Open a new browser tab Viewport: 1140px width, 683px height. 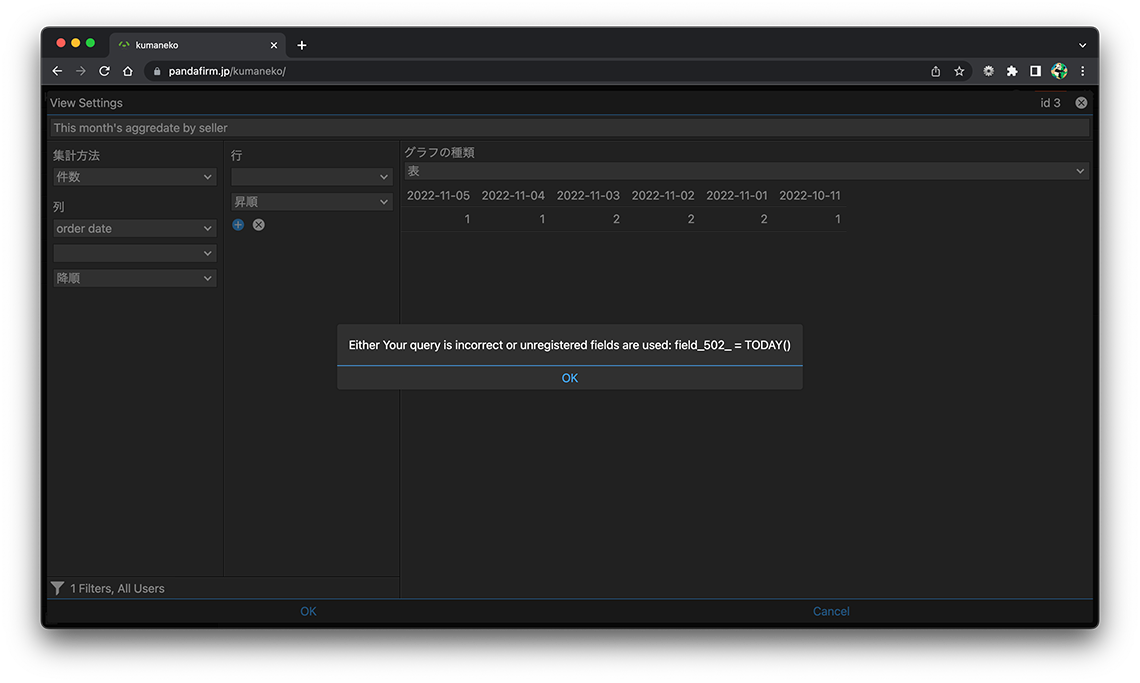[302, 45]
